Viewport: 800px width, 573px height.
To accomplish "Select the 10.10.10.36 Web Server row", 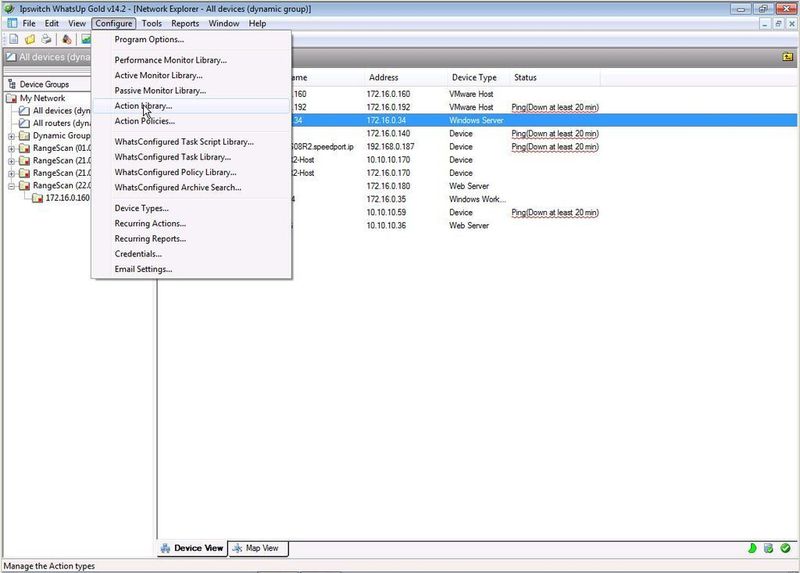I will click(544, 226).
